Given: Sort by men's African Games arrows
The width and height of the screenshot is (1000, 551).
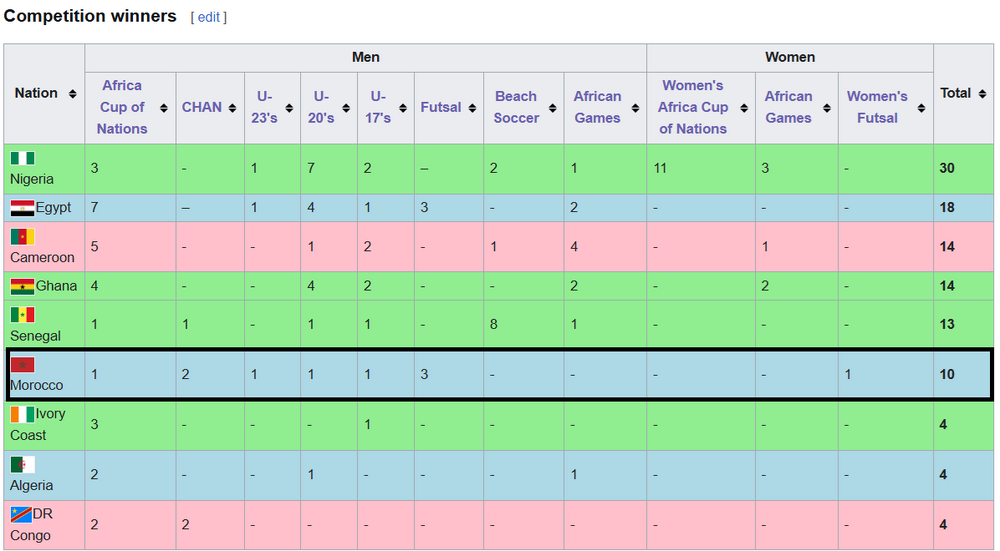Looking at the screenshot, I should [635, 108].
